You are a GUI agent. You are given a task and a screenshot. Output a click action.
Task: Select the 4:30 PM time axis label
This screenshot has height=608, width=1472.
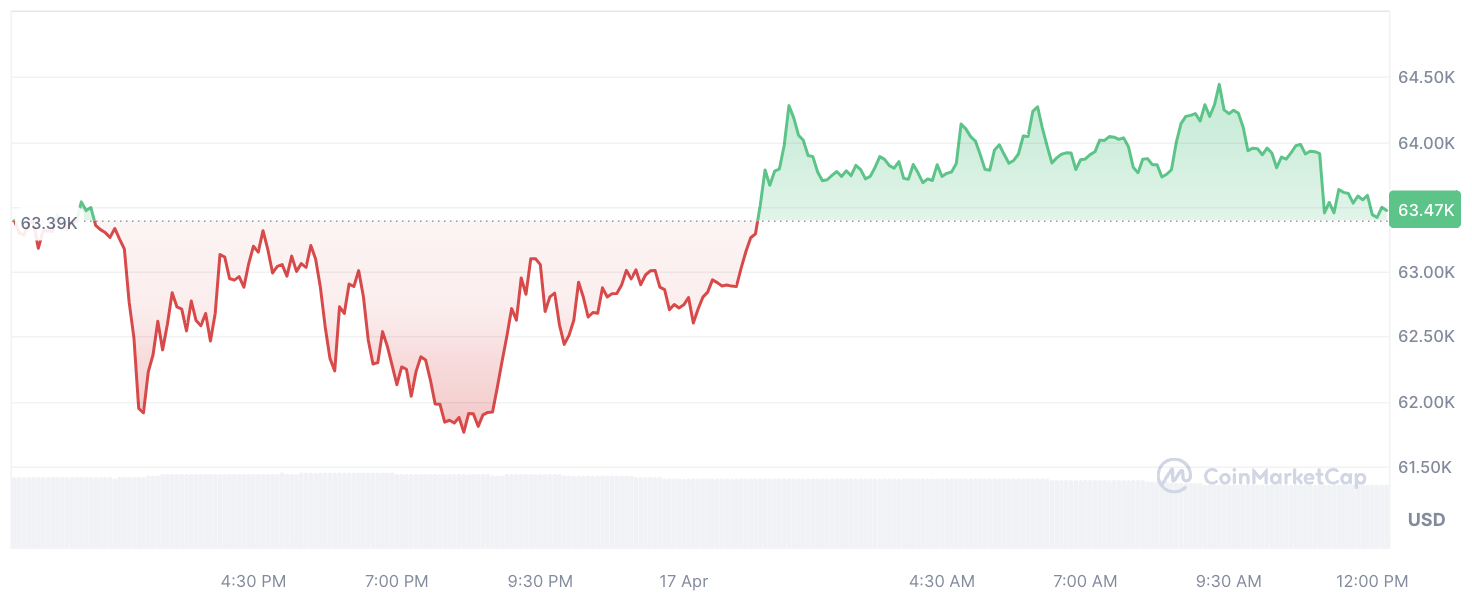(x=254, y=581)
